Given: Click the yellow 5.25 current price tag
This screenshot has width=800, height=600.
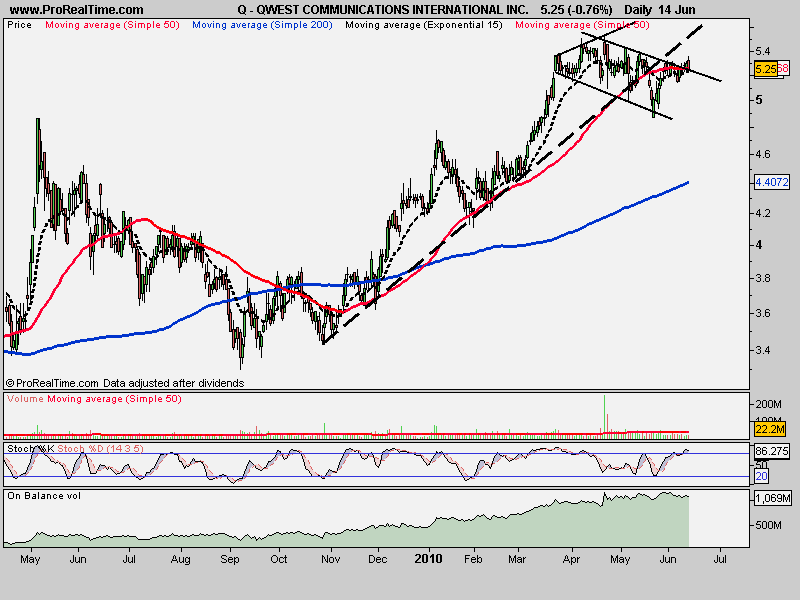Looking at the screenshot, I should (766, 69).
